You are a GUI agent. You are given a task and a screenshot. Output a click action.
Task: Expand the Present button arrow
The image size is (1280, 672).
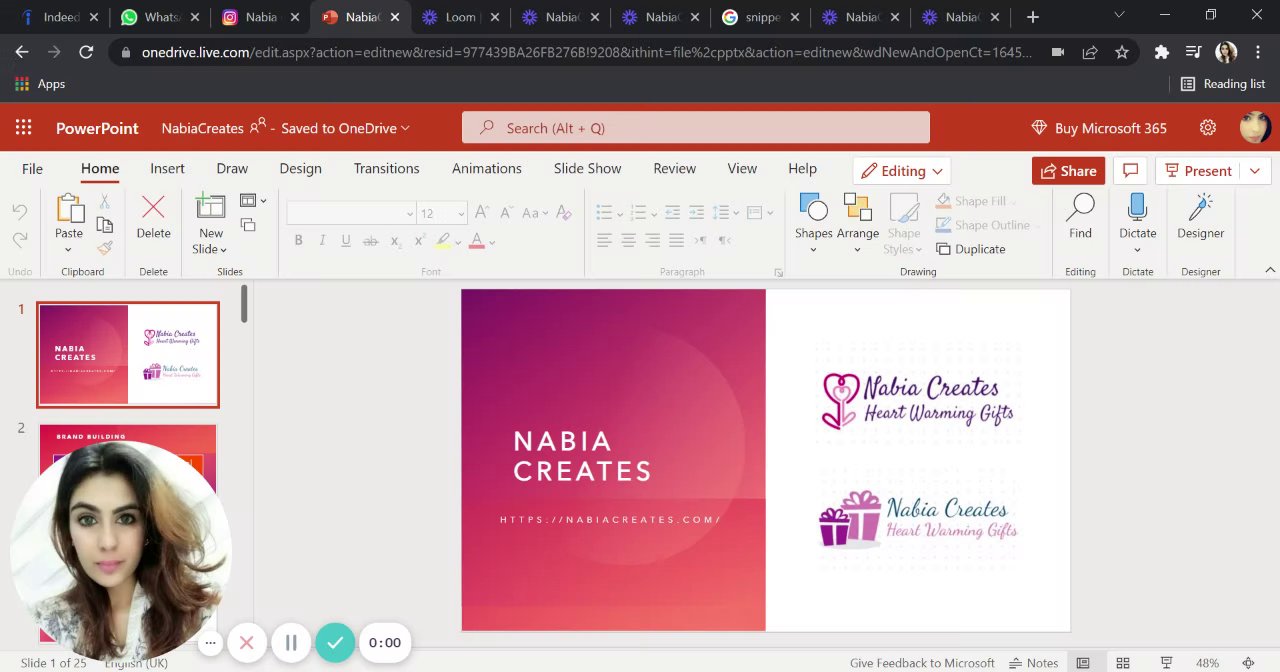tap(1255, 171)
